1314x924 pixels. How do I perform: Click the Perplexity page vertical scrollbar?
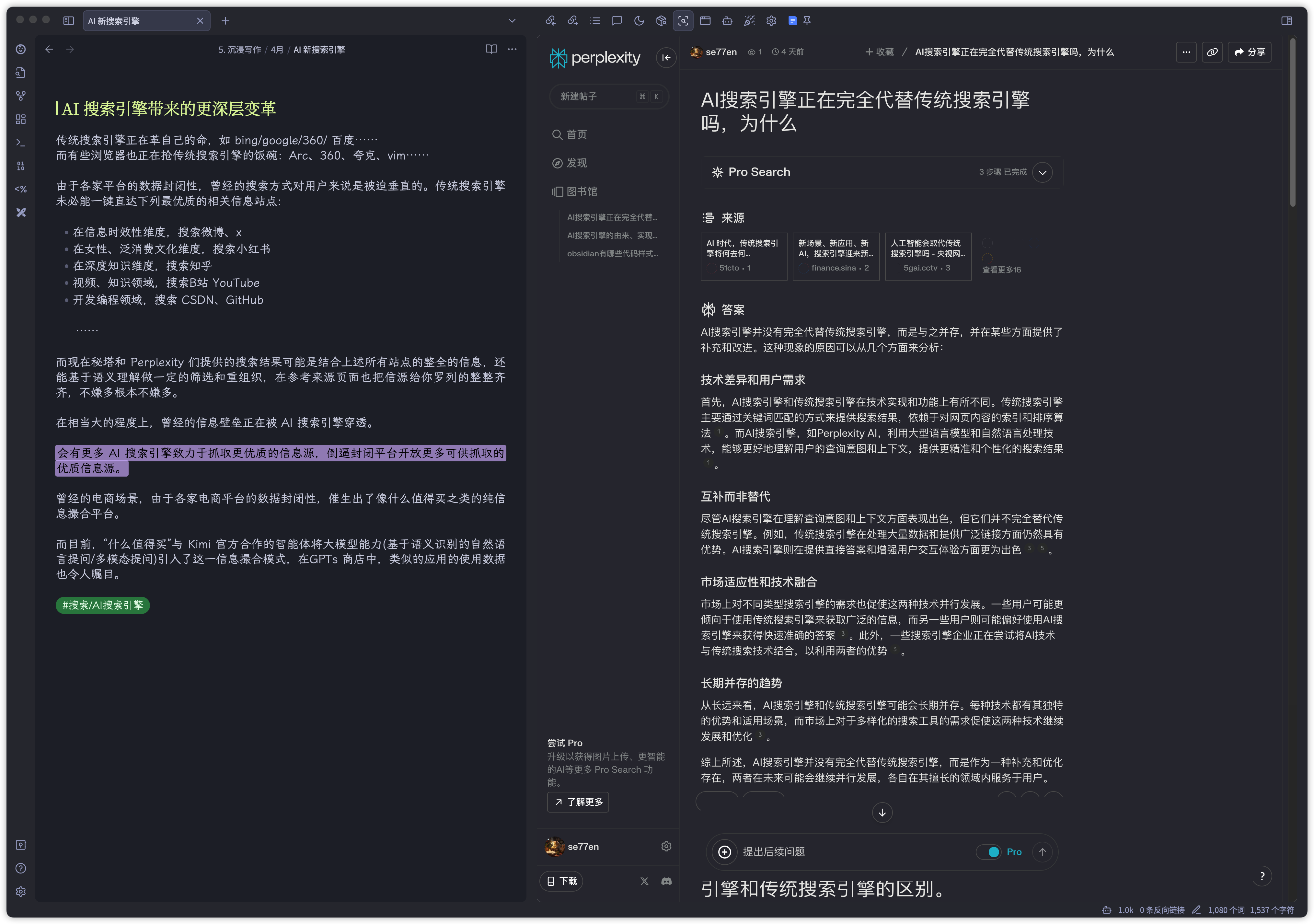(x=1293, y=122)
